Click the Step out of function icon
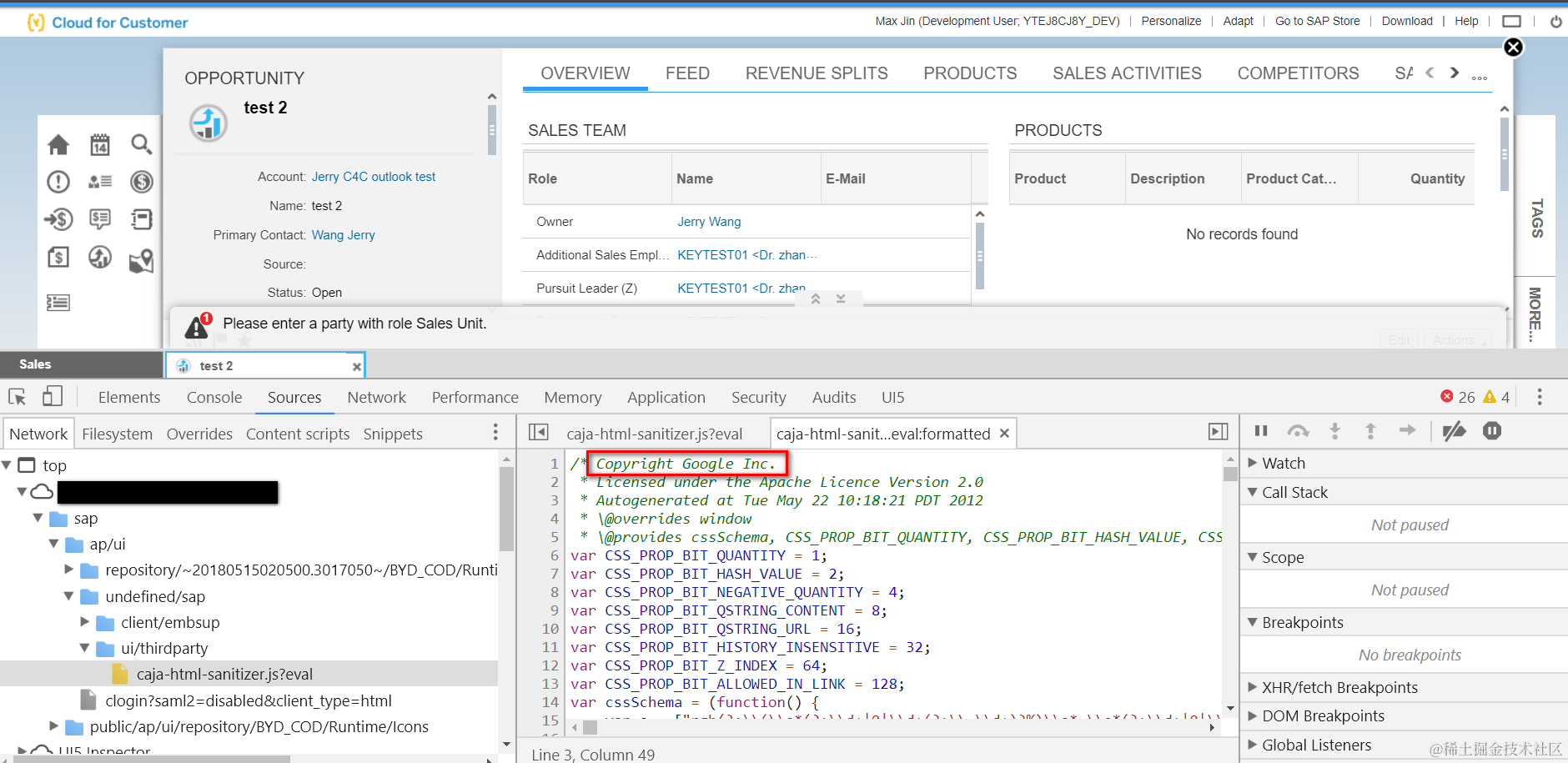Image resolution: width=1568 pixels, height=763 pixels. (1370, 431)
